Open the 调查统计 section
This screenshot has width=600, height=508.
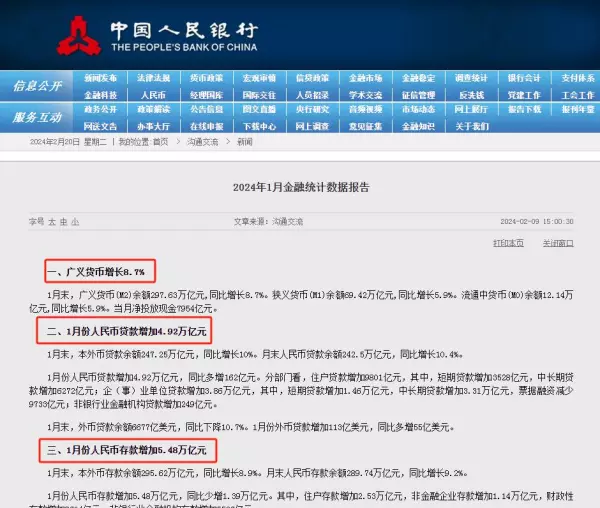(471, 78)
